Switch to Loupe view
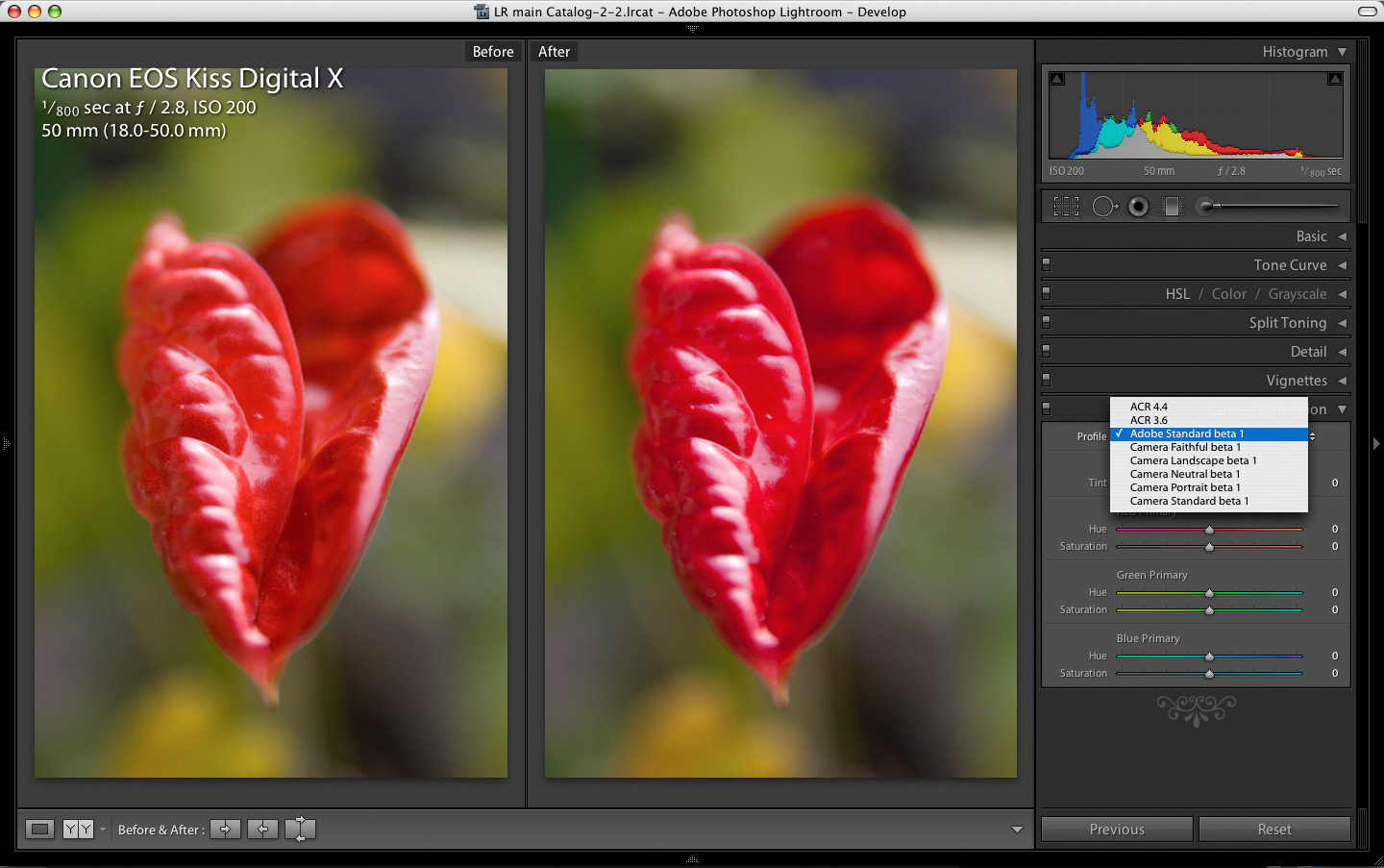Screen dimensions: 1384x868 pyautogui.click(x=39, y=829)
